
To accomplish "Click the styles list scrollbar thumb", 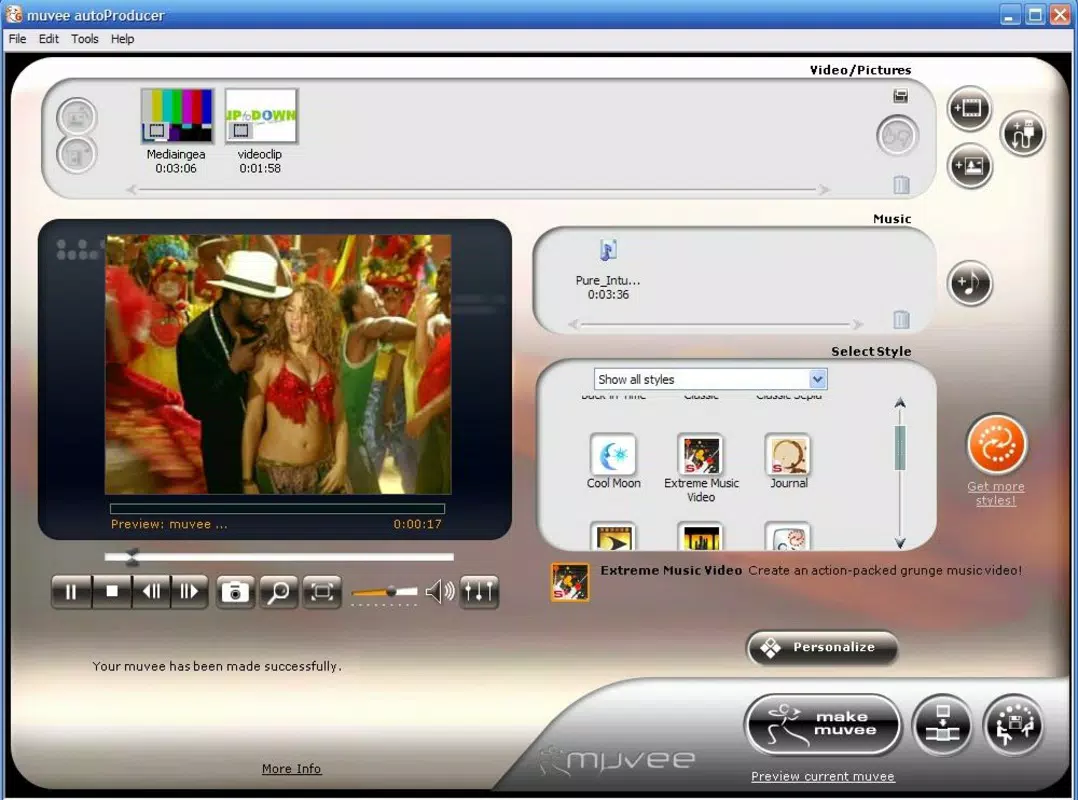I will (900, 447).
